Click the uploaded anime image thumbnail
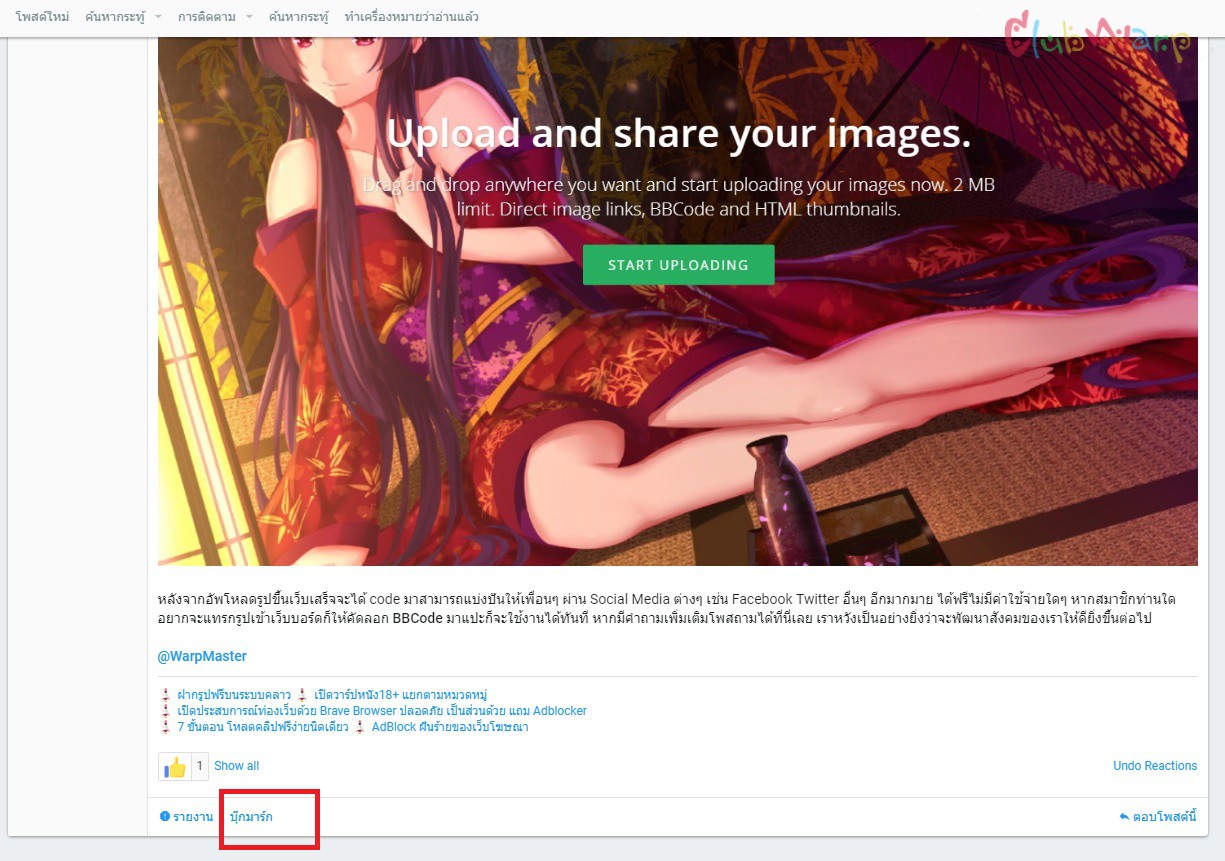The height and width of the screenshot is (861, 1225). (x=677, y=300)
